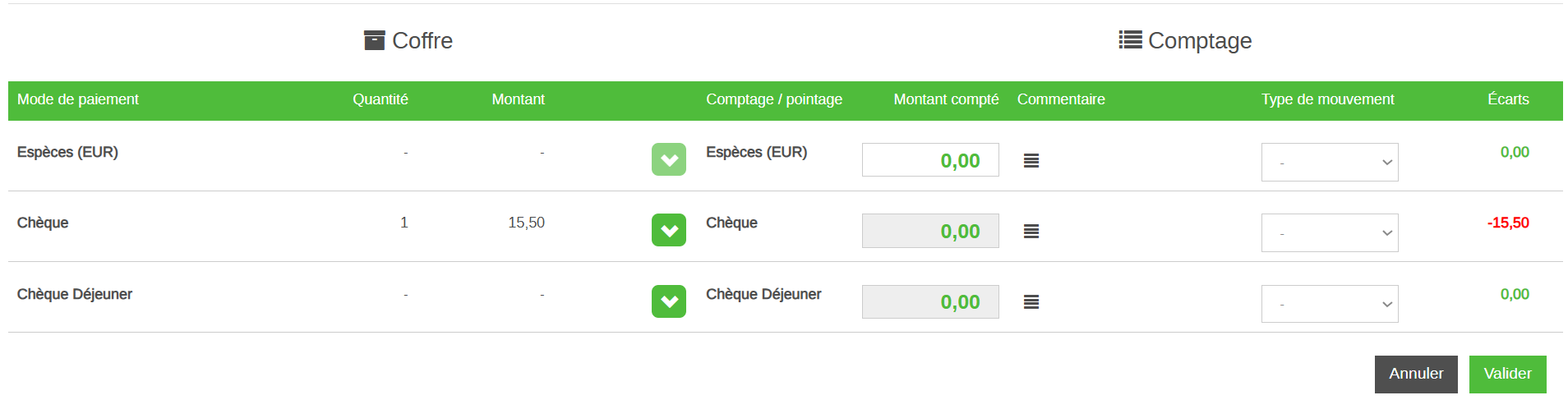1568x409 pixels.
Task: Click the Valider button
Action: coord(1507,374)
